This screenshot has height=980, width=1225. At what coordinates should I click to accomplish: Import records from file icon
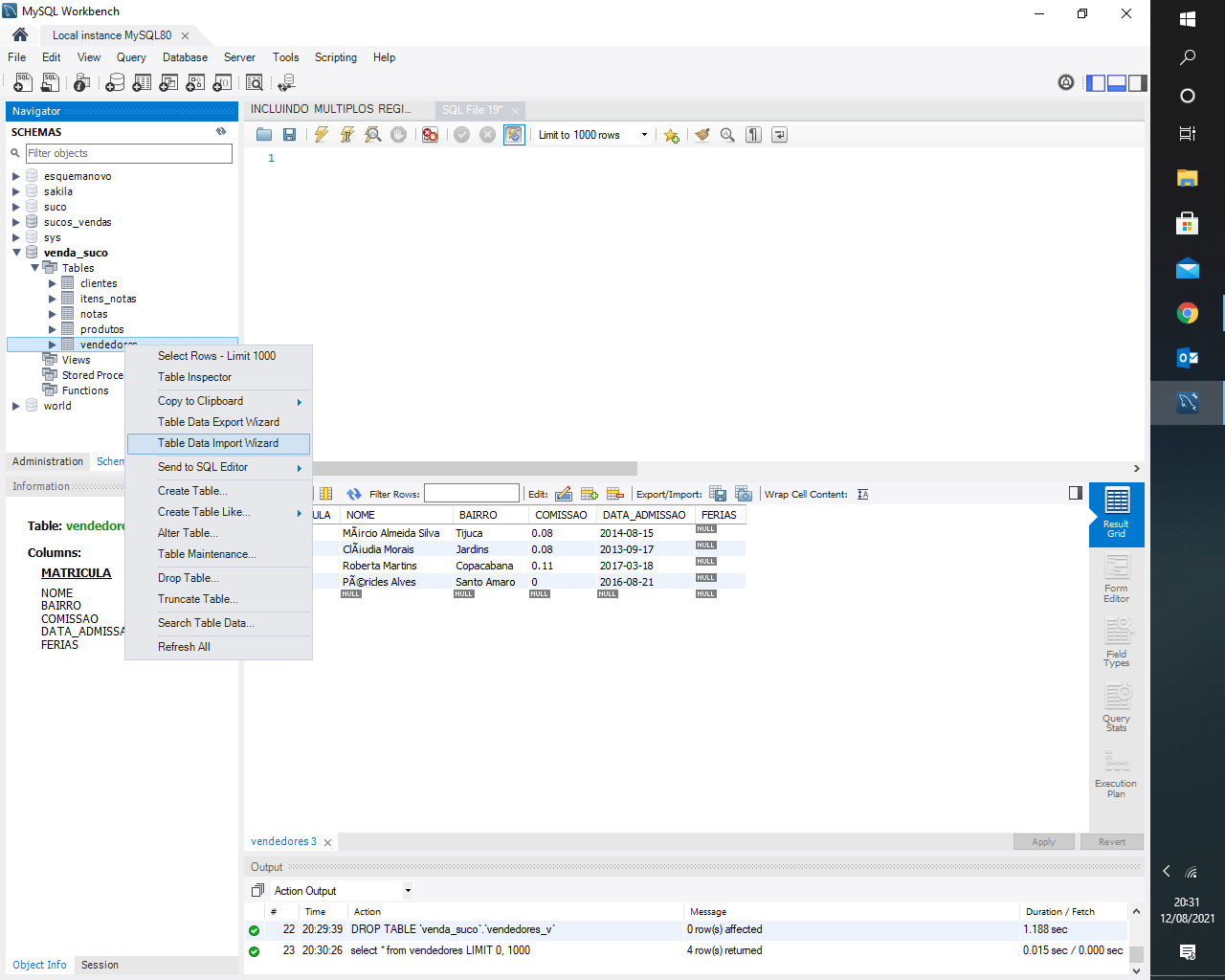click(744, 494)
